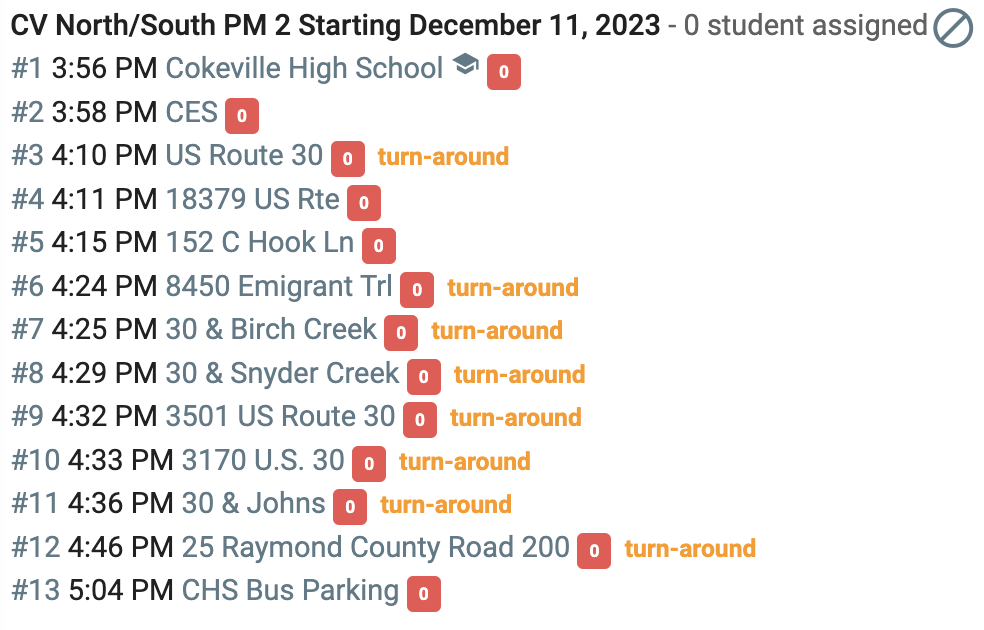This screenshot has height=630, width=984.
Task: Click the CV North/South PM 2 route heading
Action: pyautogui.click(x=336, y=26)
